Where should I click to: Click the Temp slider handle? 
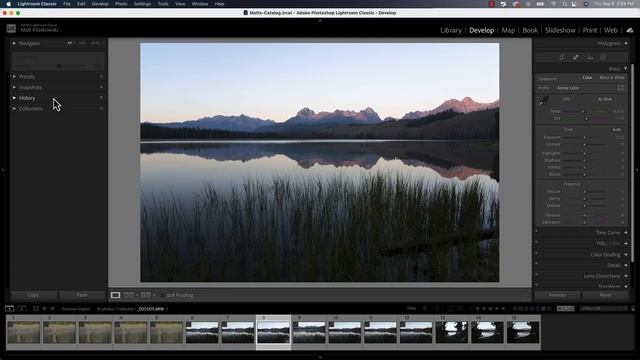[x=583, y=111]
